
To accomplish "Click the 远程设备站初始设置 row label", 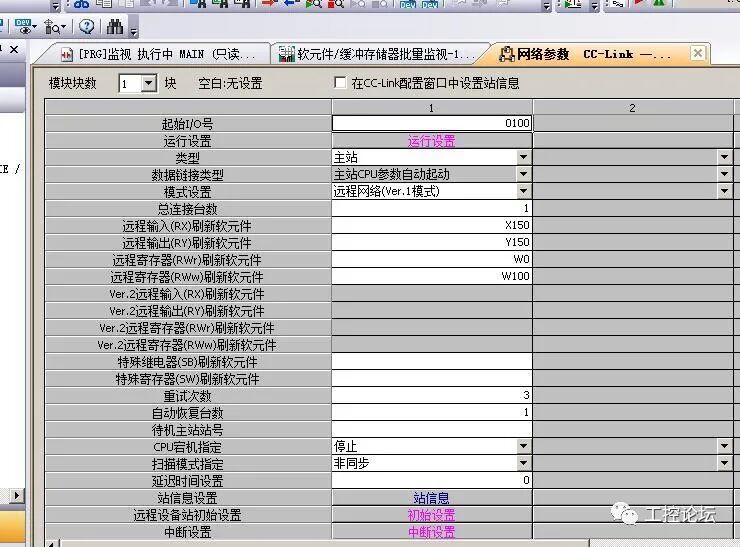I will 187,515.
